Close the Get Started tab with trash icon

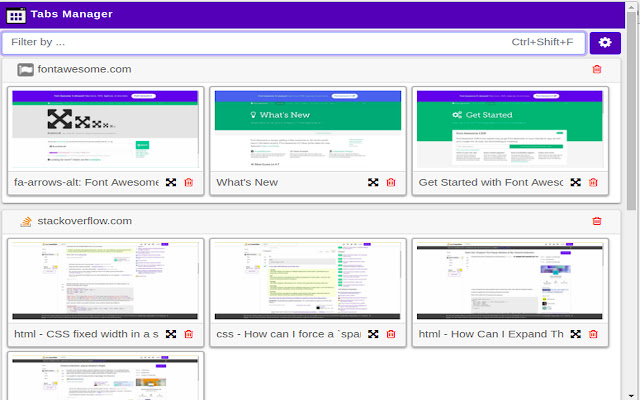coord(593,182)
